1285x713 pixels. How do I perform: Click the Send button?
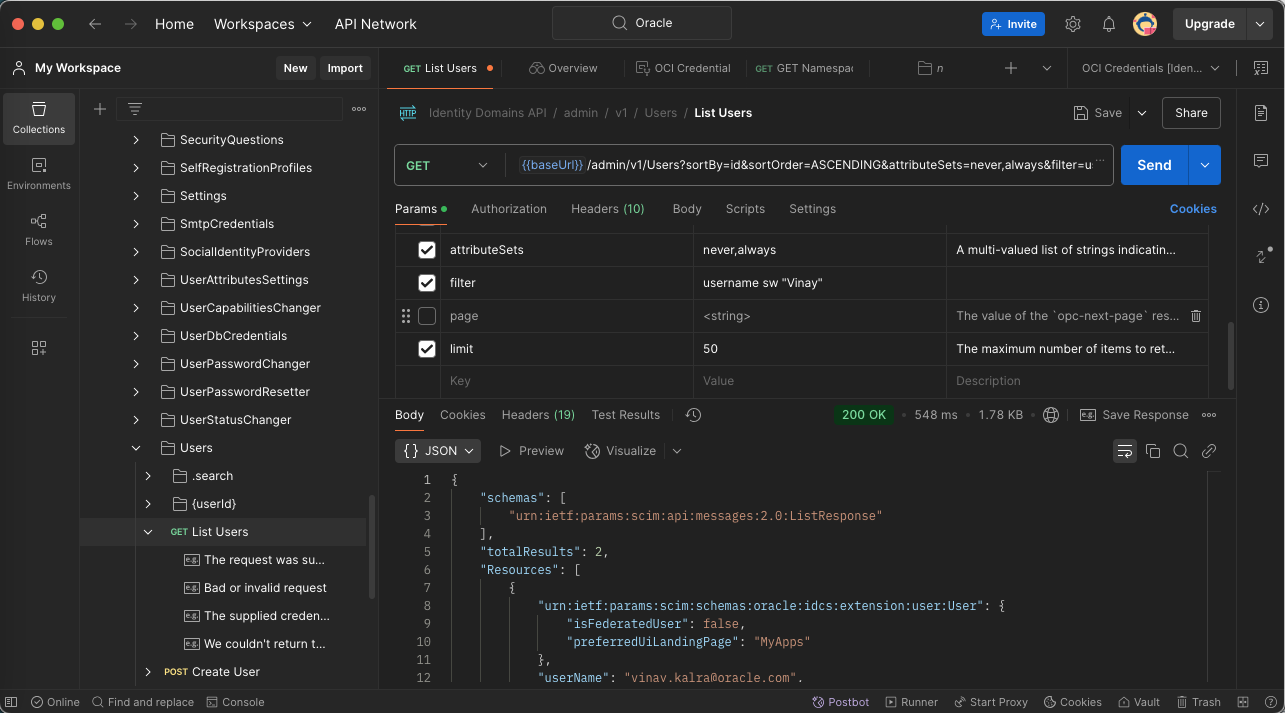(x=1153, y=165)
